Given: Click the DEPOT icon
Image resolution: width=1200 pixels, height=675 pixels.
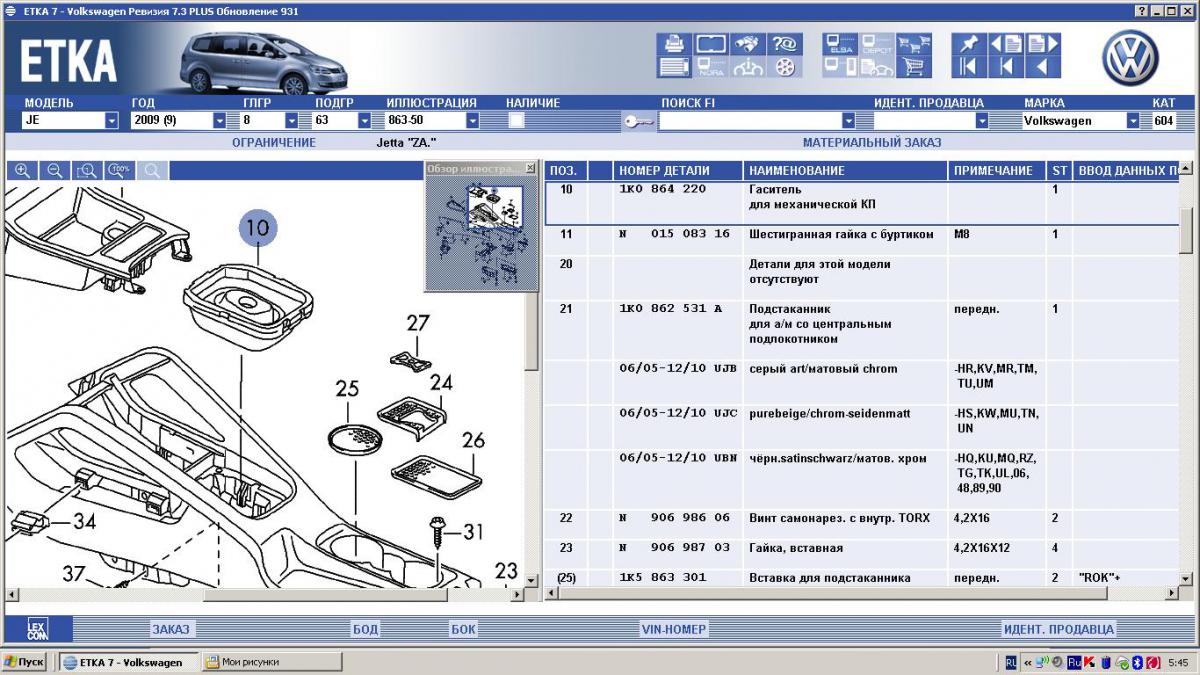Looking at the screenshot, I should (x=877, y=44).
